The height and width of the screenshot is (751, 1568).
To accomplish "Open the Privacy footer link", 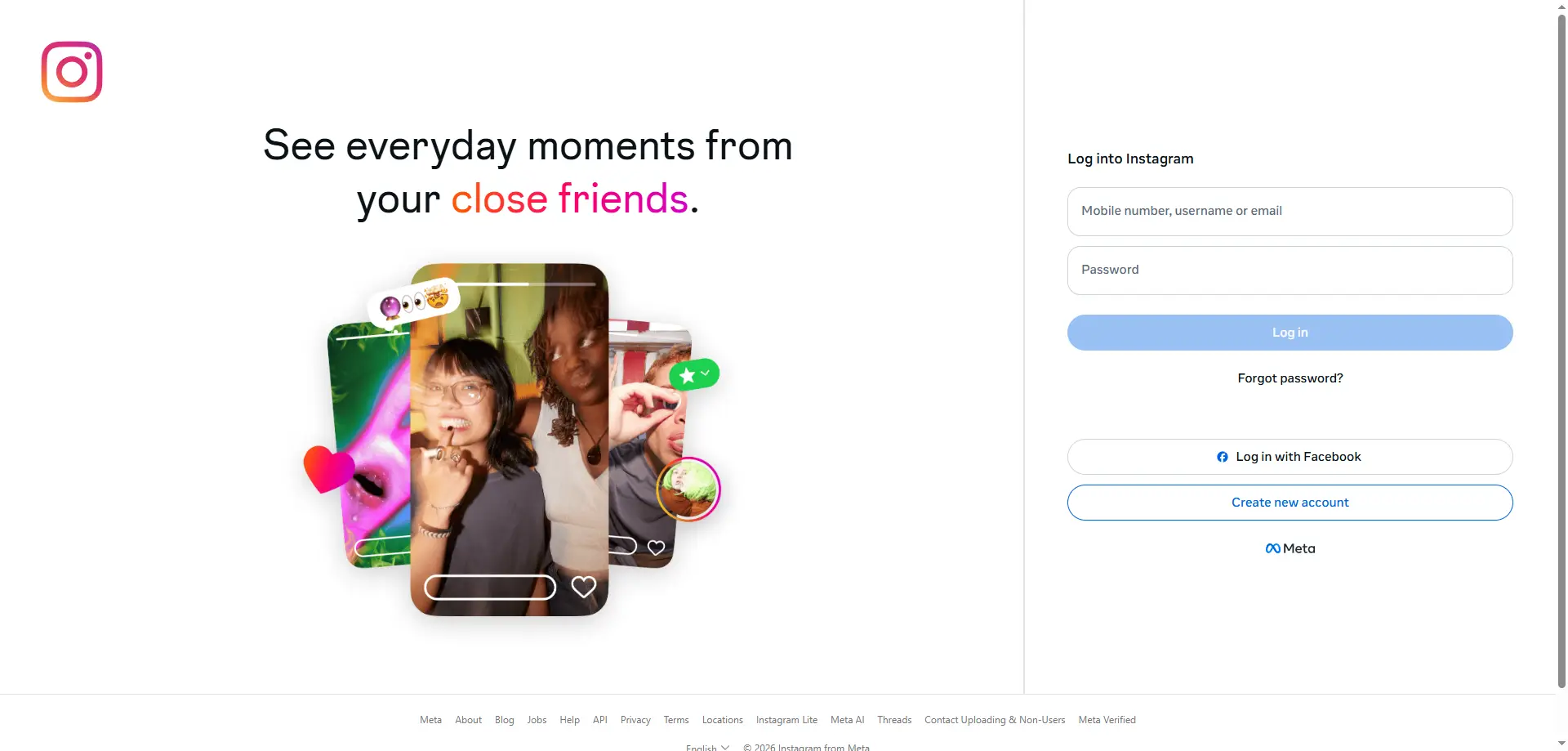I will pyautogui.click(x=635, y=720).
